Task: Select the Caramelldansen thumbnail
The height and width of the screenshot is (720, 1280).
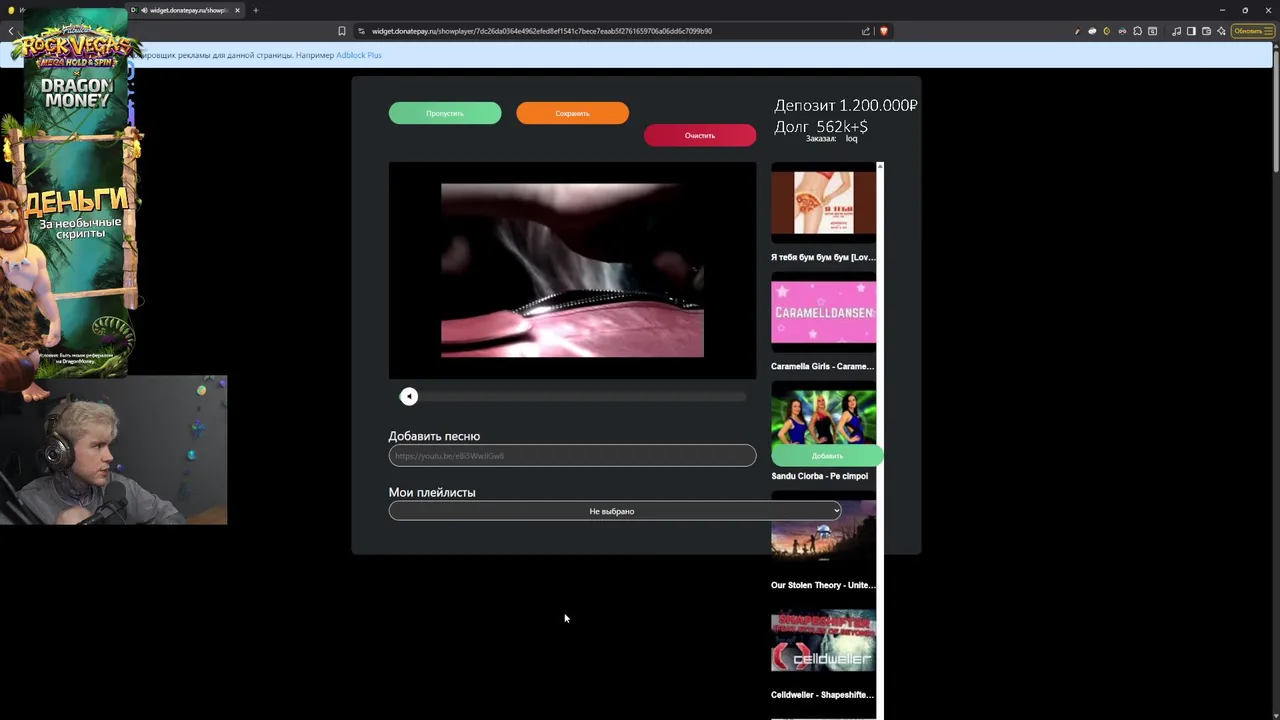Action: [x=823, y=312]
